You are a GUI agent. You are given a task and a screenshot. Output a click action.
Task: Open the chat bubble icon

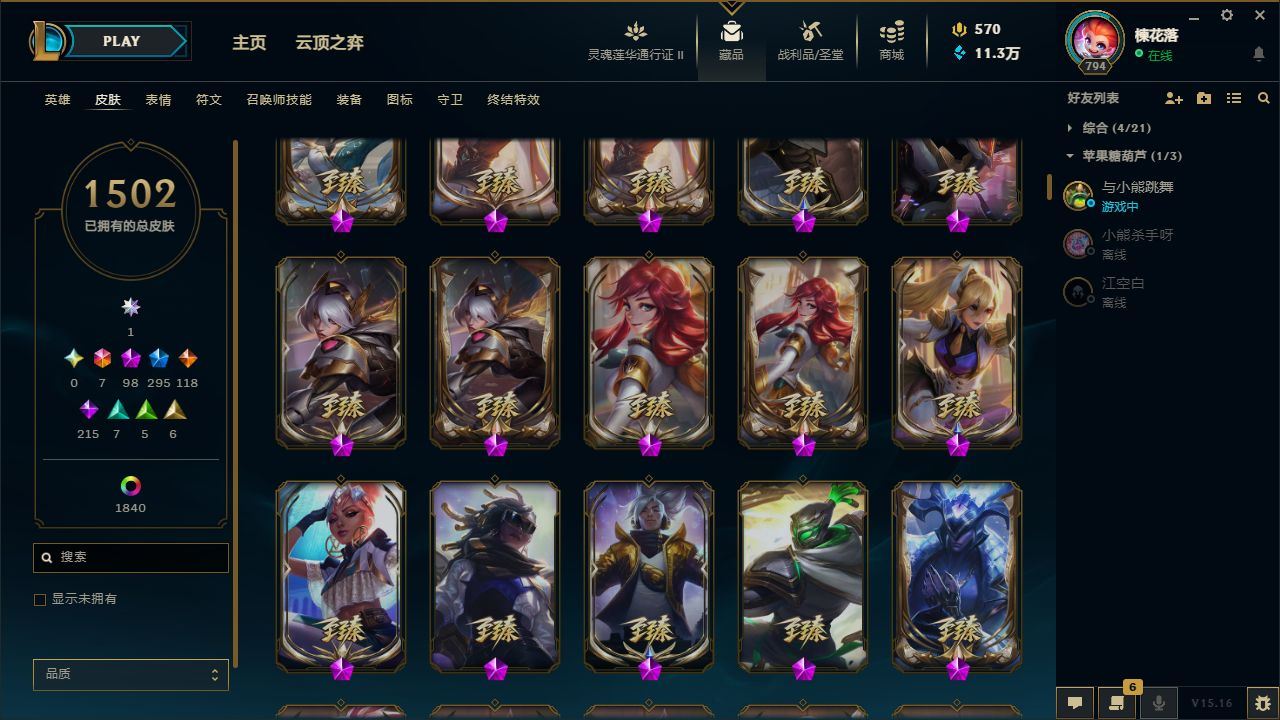(1075, 703)
